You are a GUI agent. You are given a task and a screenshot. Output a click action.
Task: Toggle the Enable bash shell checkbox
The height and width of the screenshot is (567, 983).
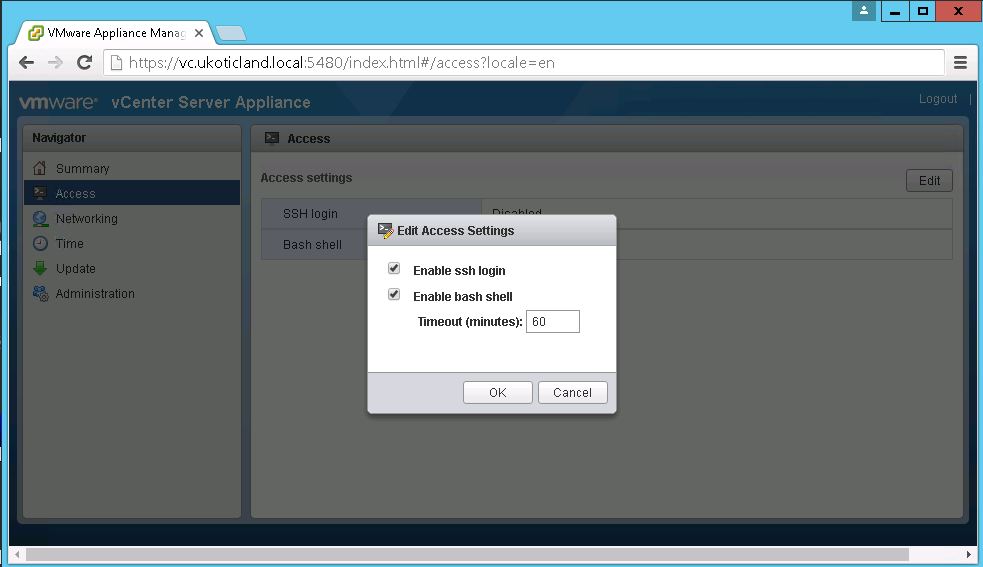coord(394,294)
